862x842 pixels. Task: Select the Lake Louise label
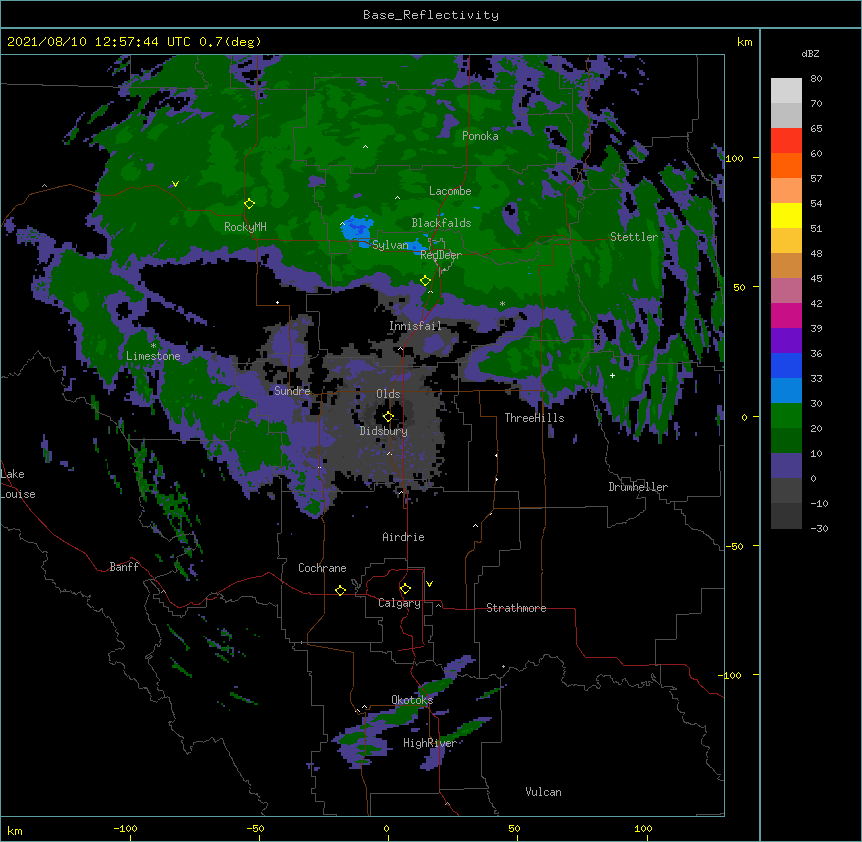(16, 484)
